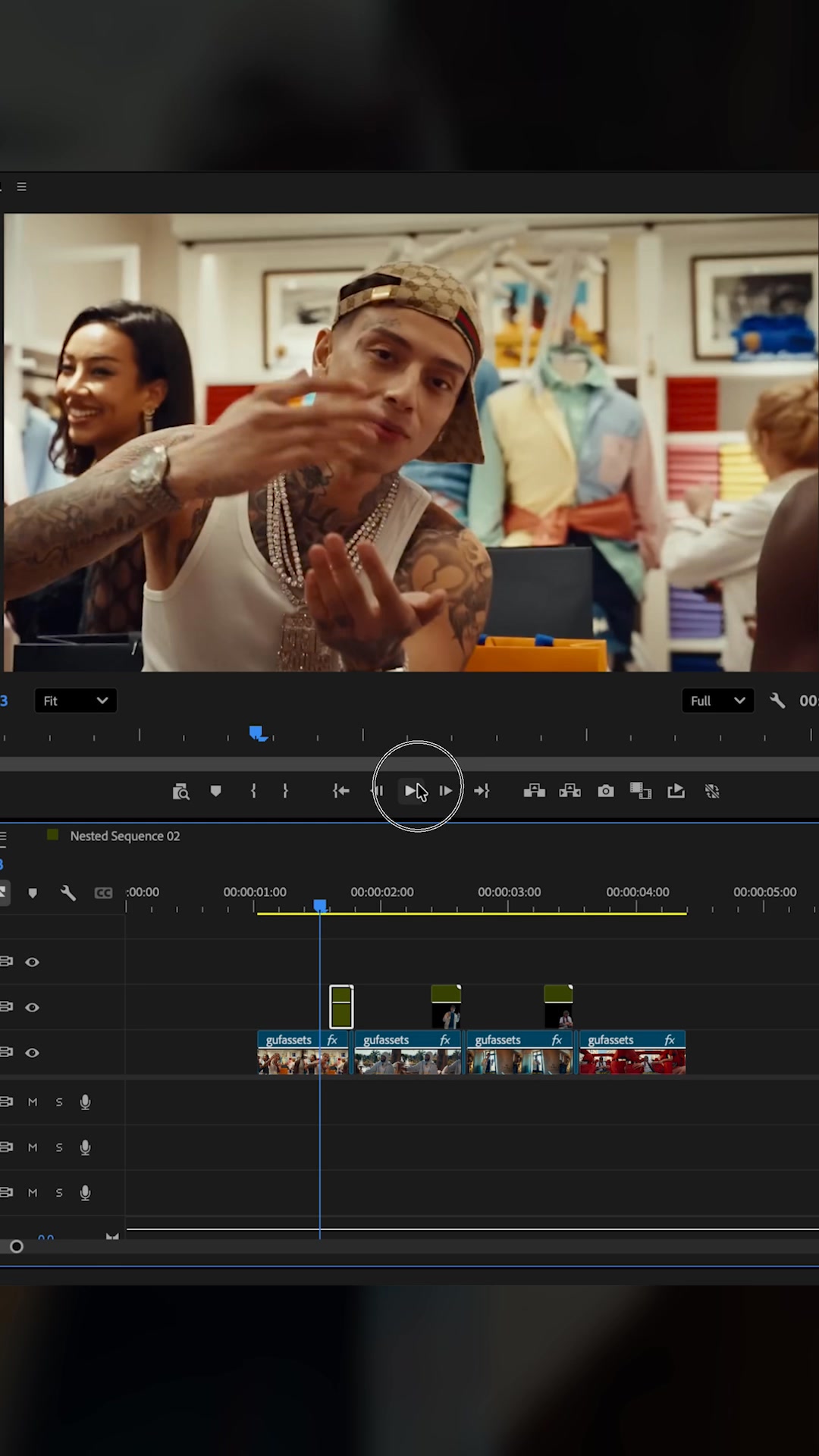Open the timeline panel menu
Screen dimensions: 819x1456
click(x=3, y=837)
